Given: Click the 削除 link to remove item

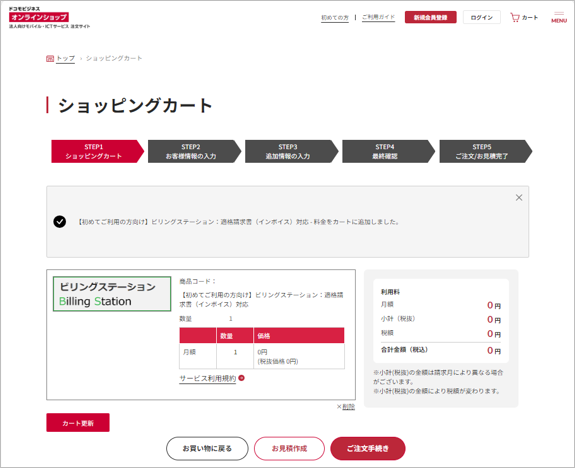Looking at the screenshot, I should (x=348, y=406).
